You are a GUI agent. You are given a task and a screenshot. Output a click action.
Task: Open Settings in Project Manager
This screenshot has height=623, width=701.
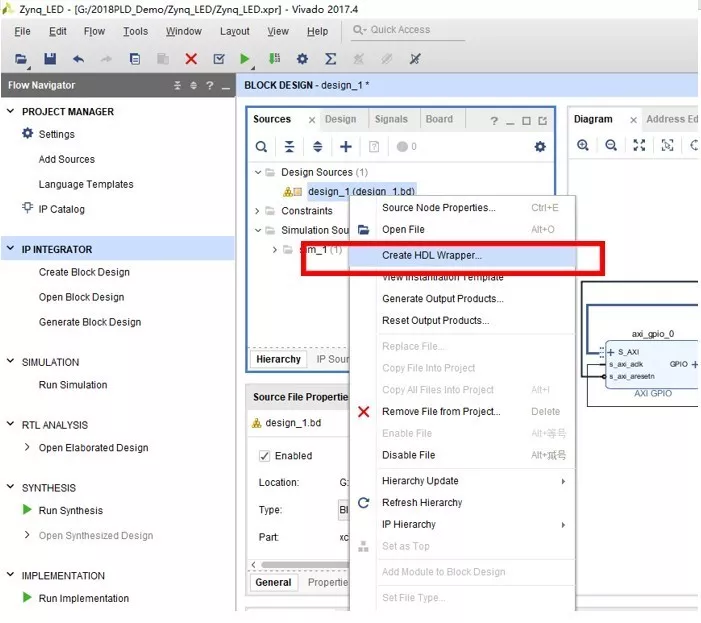click(x=56, y=134)
